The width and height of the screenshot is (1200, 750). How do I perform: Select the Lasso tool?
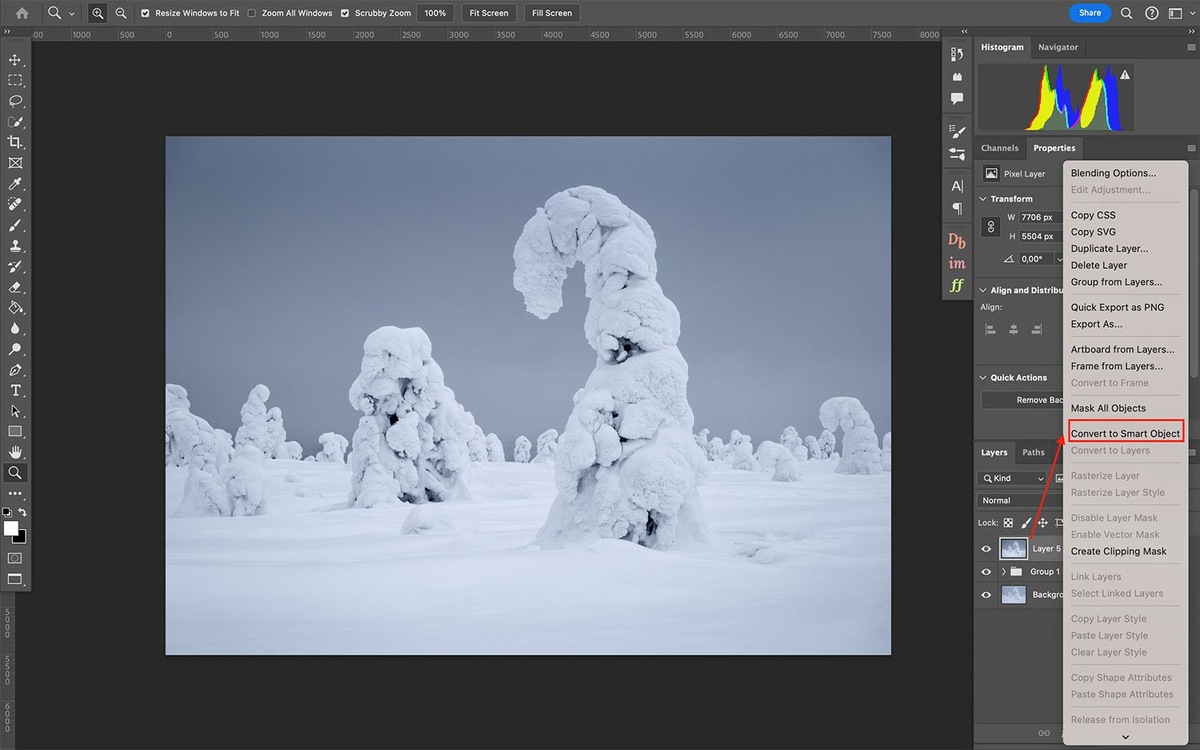tap(15, 101)
